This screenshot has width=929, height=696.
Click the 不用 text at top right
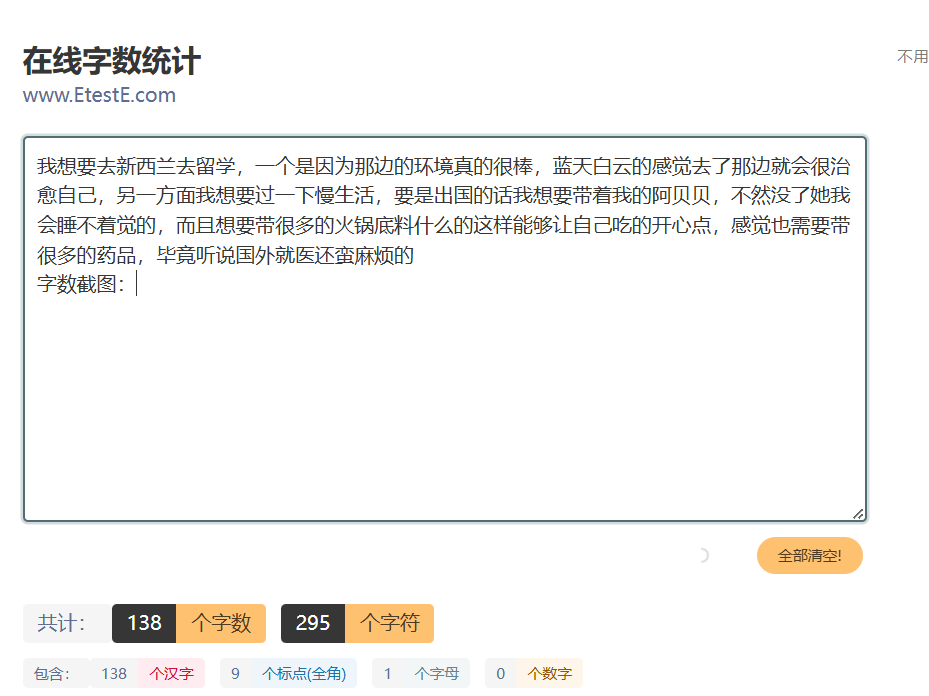[x=912, y=56]
